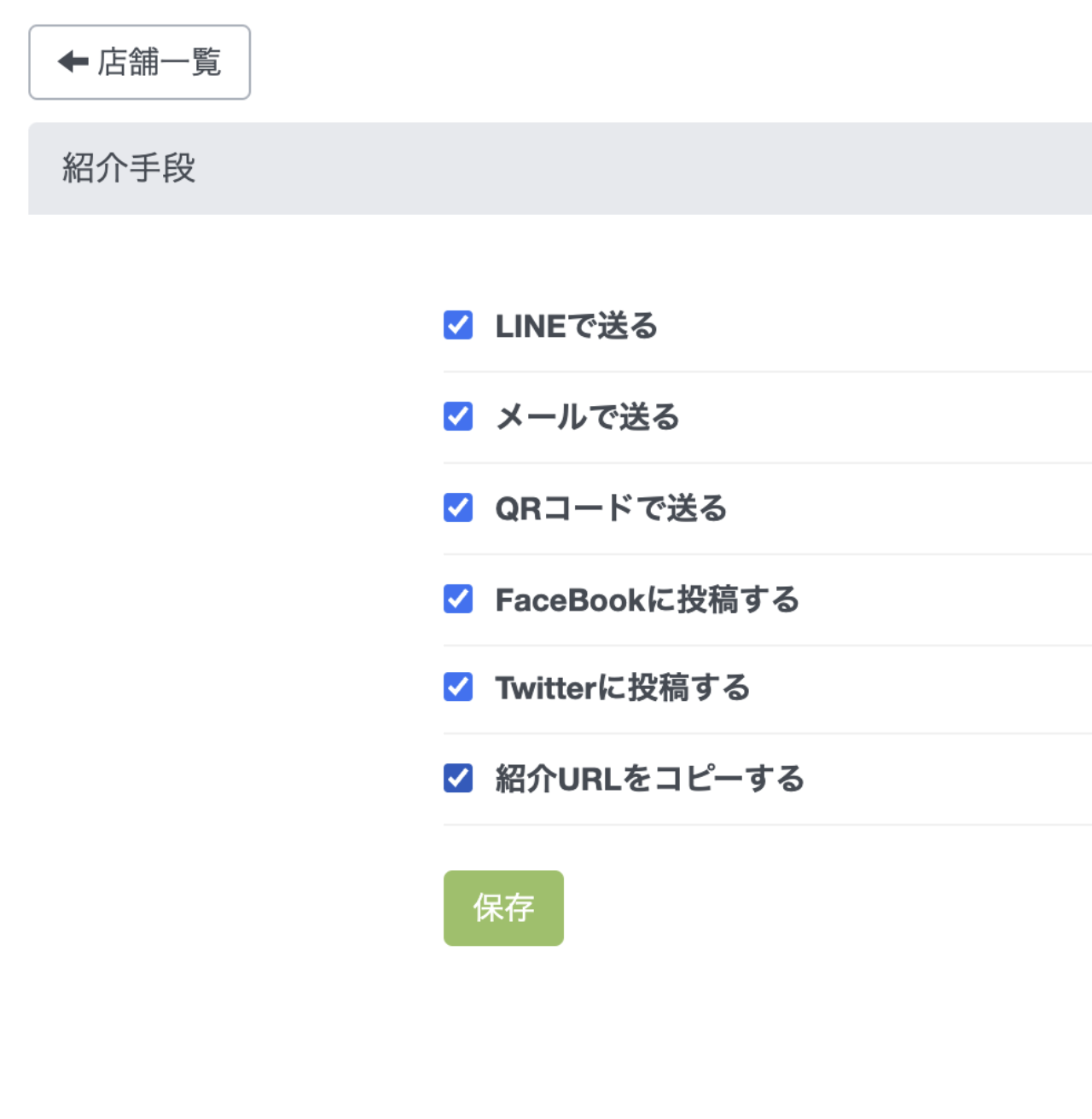The image size is (1092, 1119).
Task: Click the 紹介URLをコピーする label text
Action: pyautogui.click(x=650, y=779)
